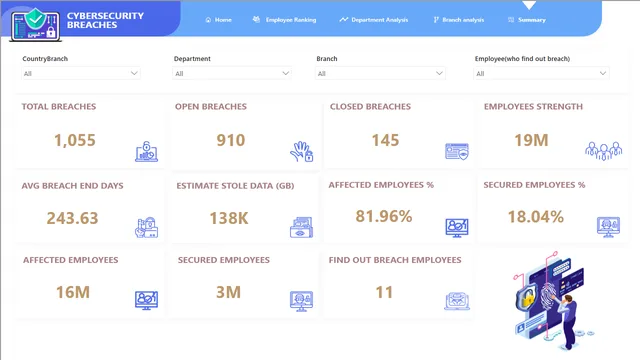Click the fingerprint security illustration
The image size is (640, 360).
click(553, 301)
